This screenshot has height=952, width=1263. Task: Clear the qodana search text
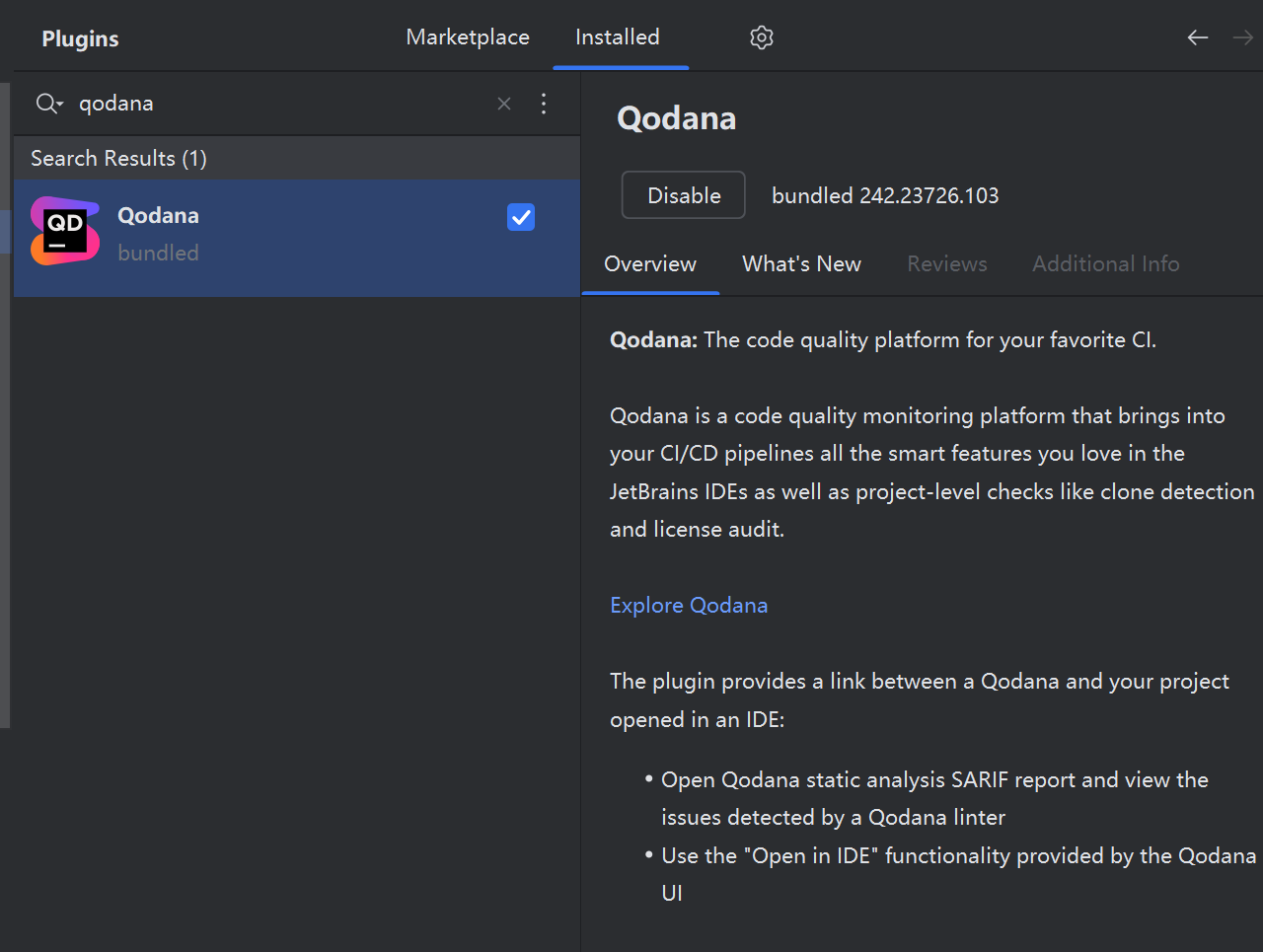click(x=504, y=104)
